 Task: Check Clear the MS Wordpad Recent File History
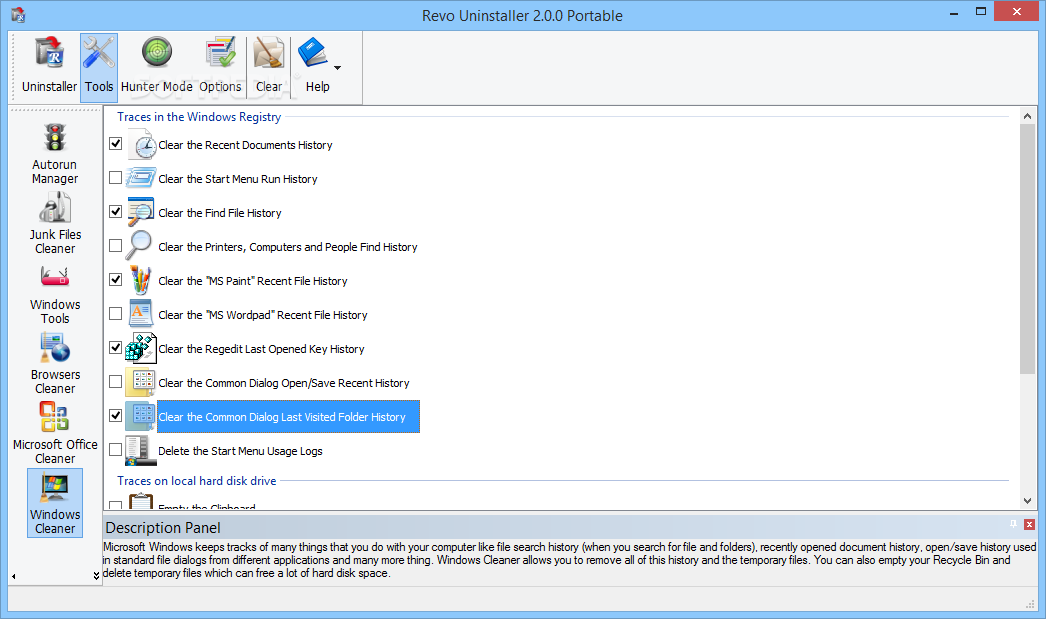[x=115, y=314]
